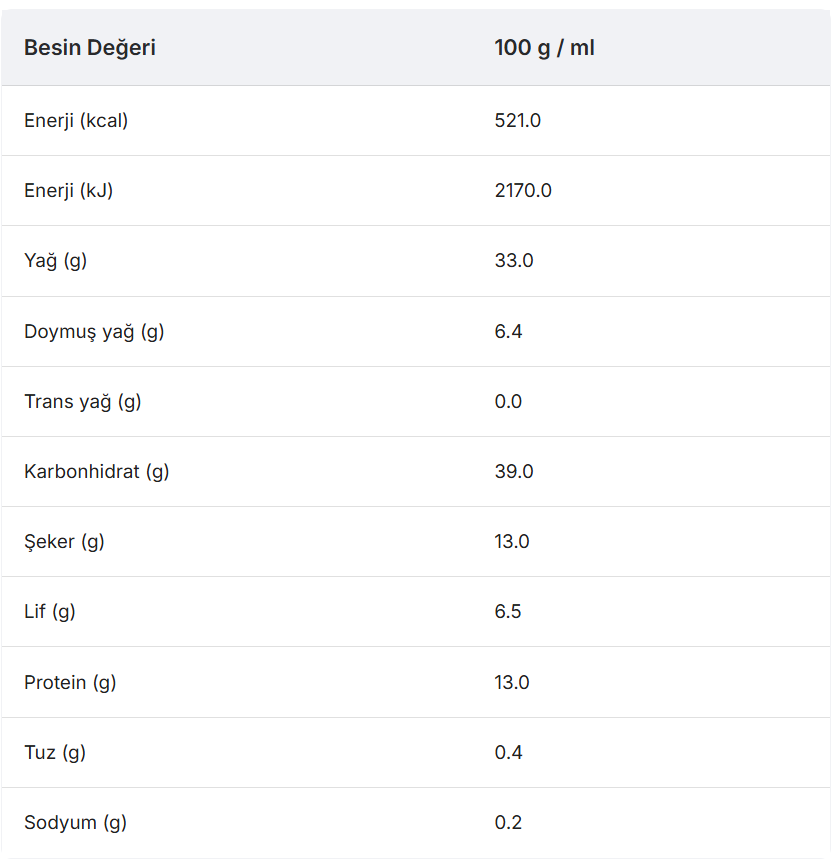Click the 2170.0 kJ value
Image resolution: width=831 pixels, height=865 pixels.
tap(523, 190)
